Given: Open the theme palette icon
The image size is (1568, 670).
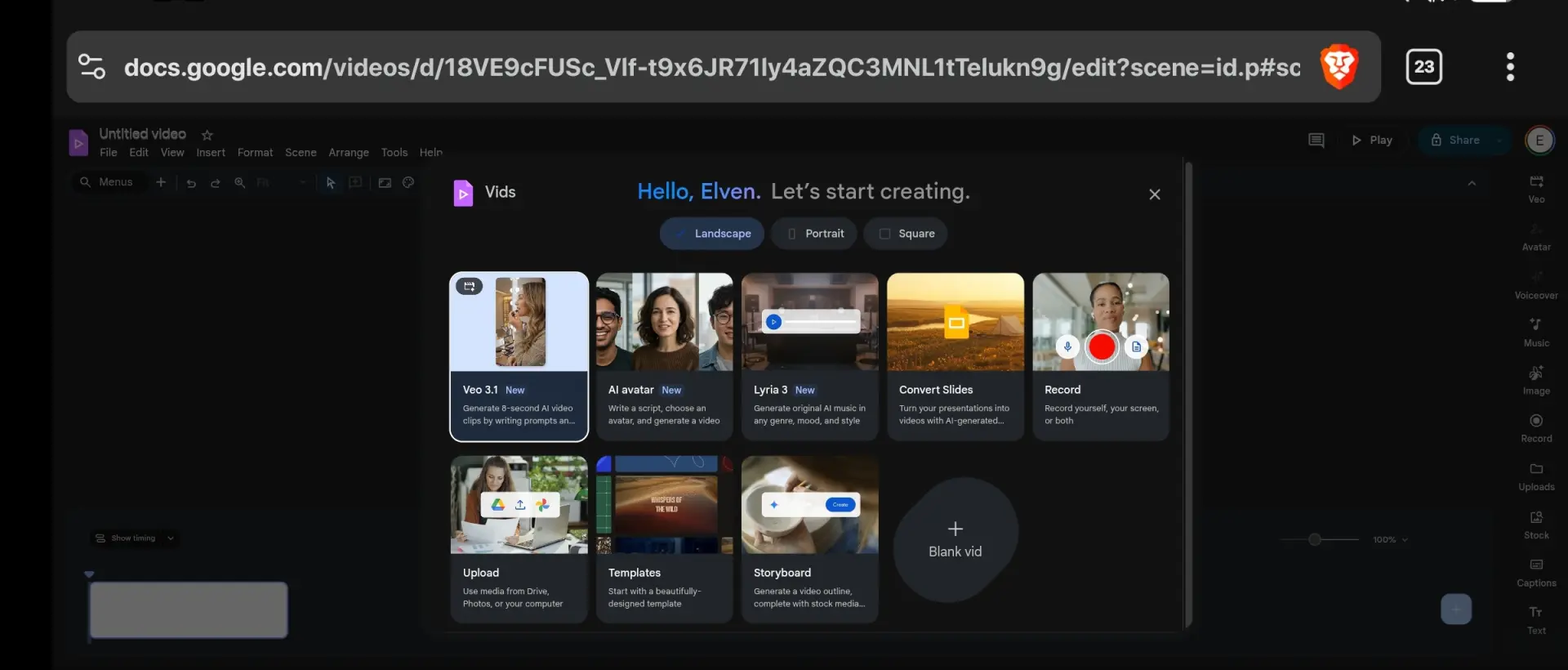Looking at the screenshot, I should [x=408, y=182].
